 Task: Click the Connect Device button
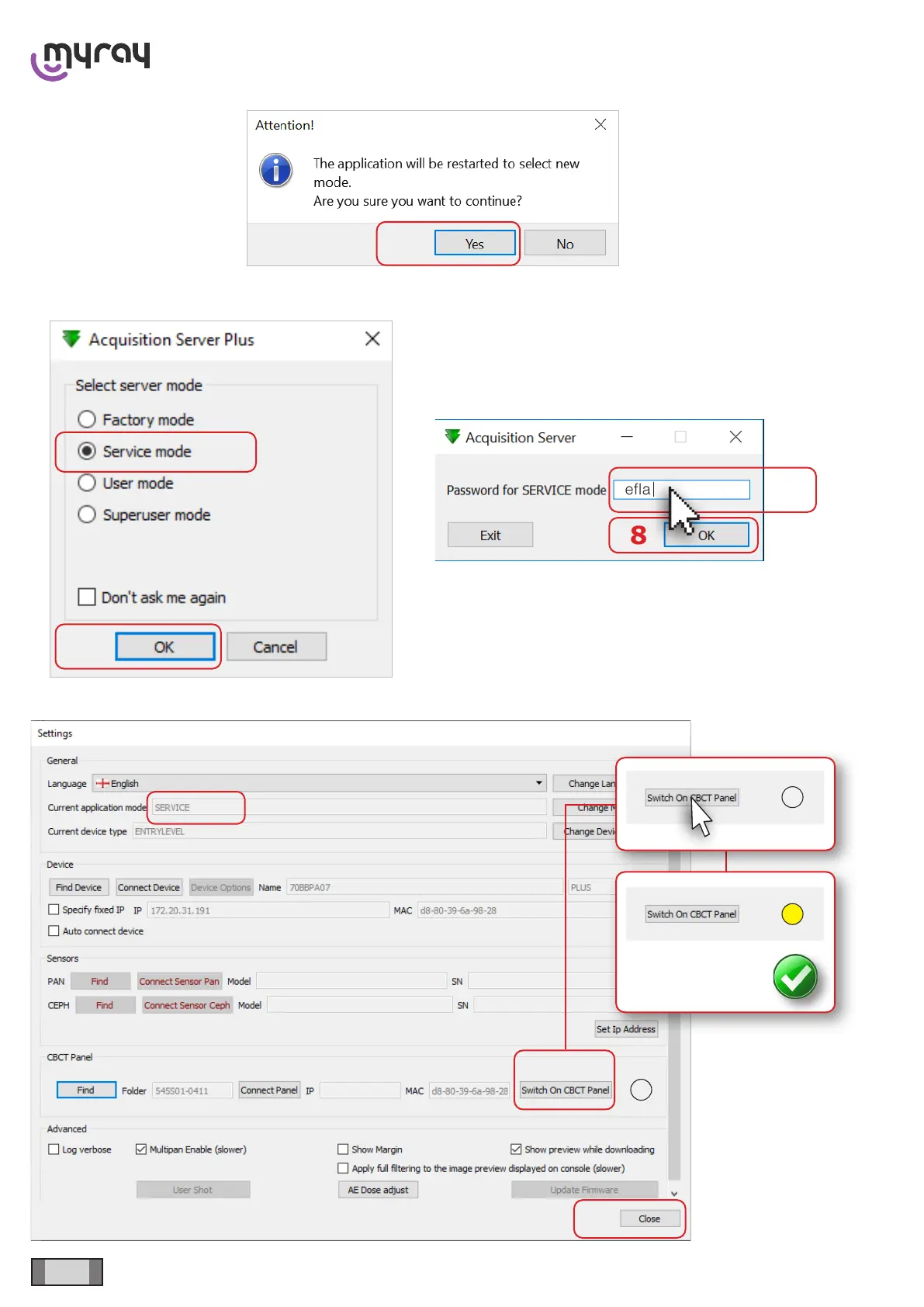[x=149, y=887]
